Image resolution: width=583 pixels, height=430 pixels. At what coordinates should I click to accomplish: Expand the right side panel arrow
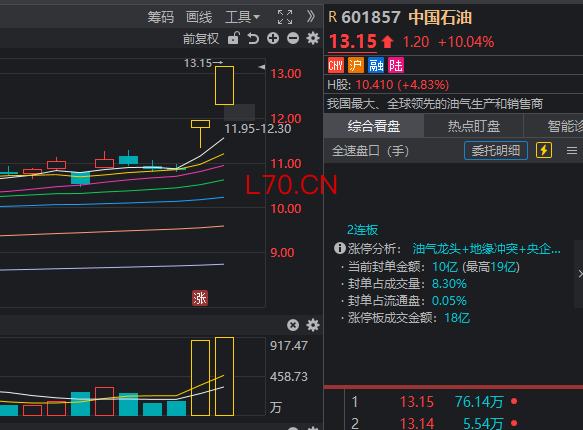pos(580,274)
